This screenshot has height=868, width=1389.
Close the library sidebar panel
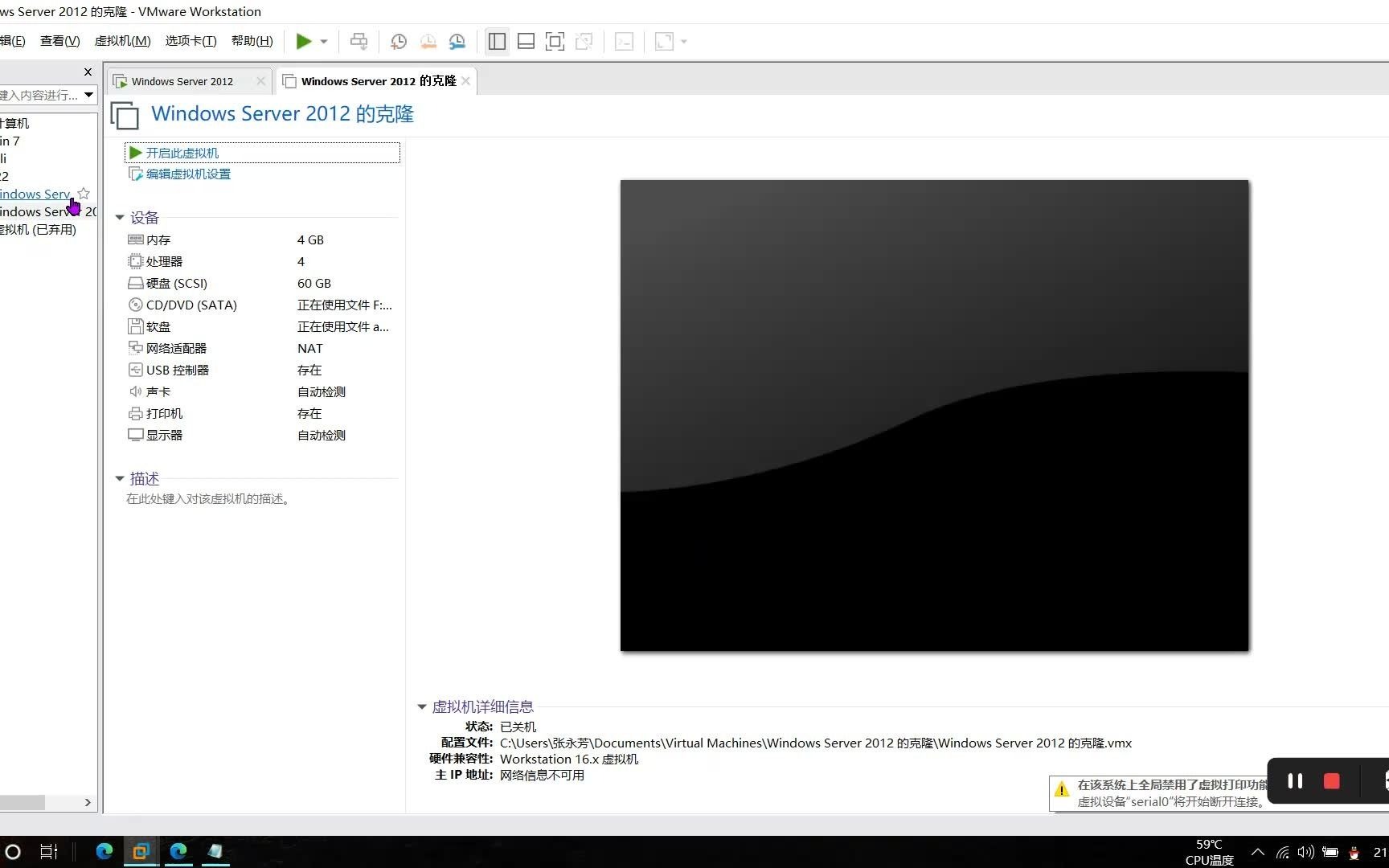coord(88,72)
